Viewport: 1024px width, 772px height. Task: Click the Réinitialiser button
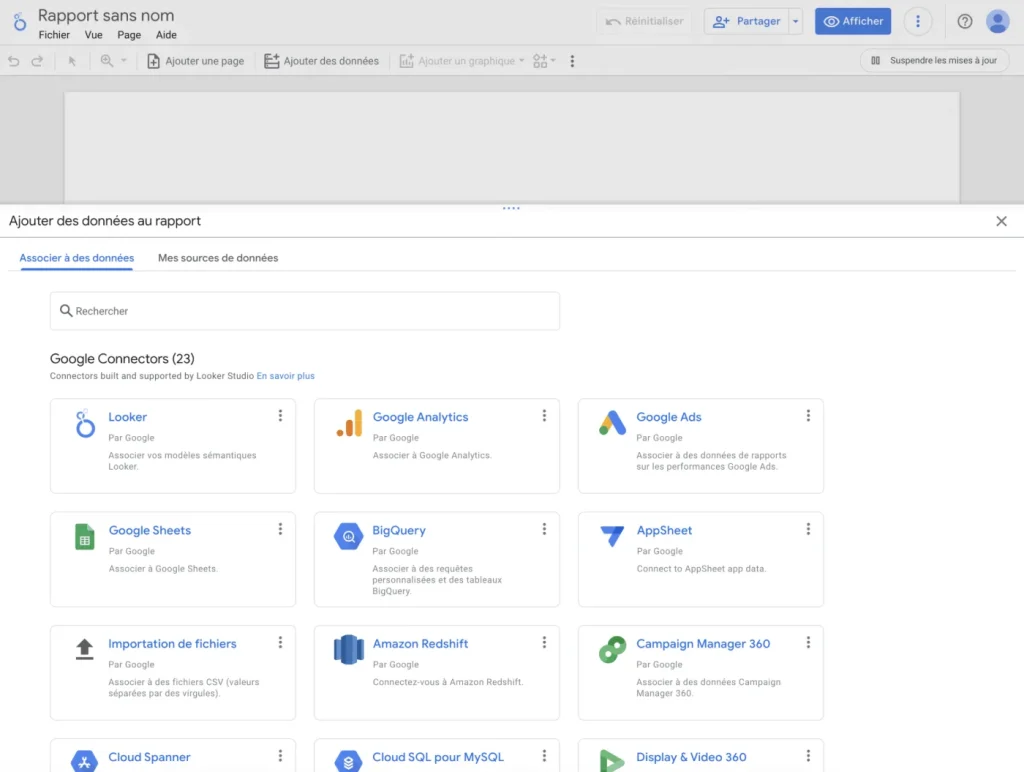pos(644,22)
